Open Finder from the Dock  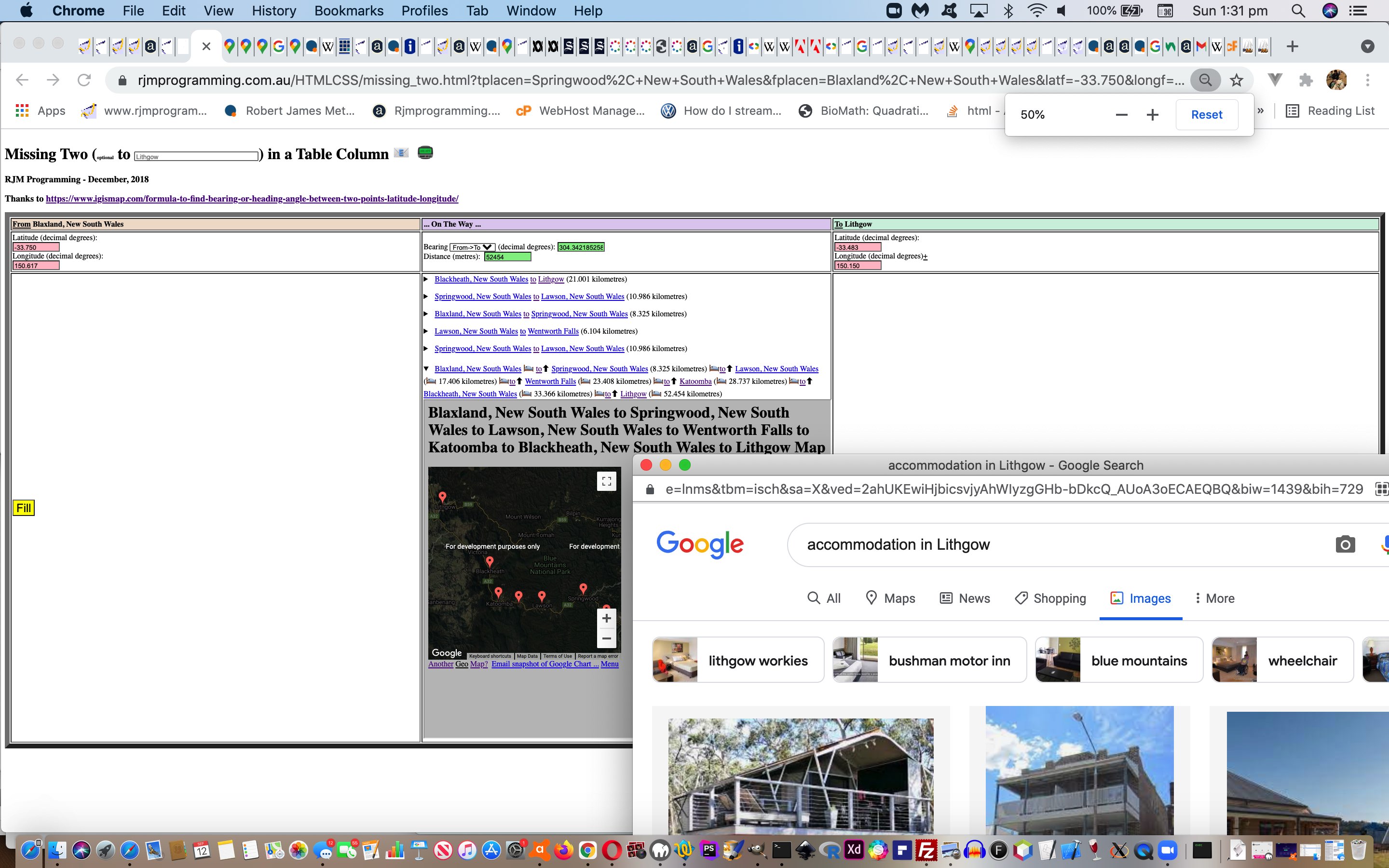(56, 850)
